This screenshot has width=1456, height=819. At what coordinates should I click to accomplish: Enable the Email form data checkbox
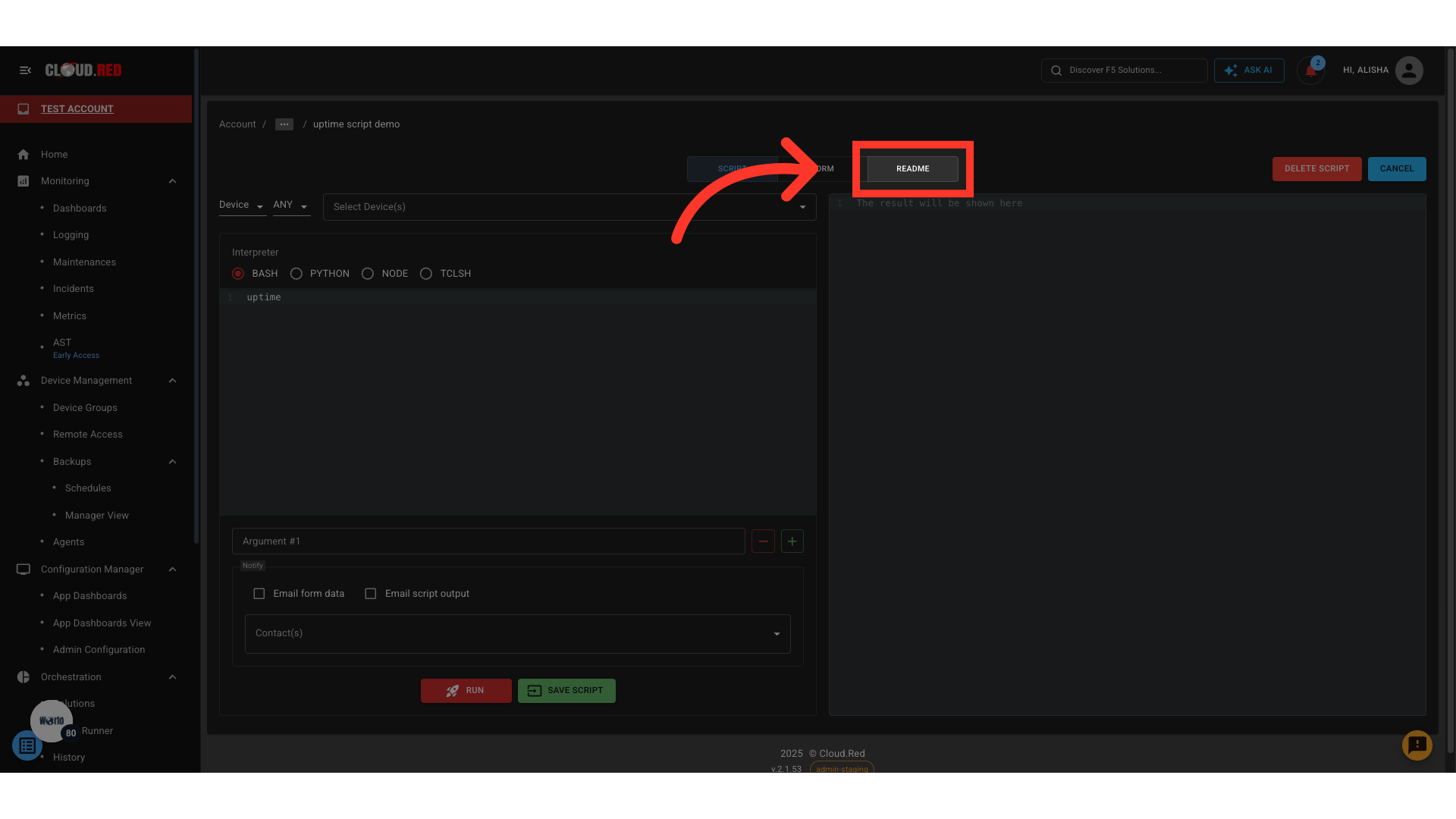259,593
